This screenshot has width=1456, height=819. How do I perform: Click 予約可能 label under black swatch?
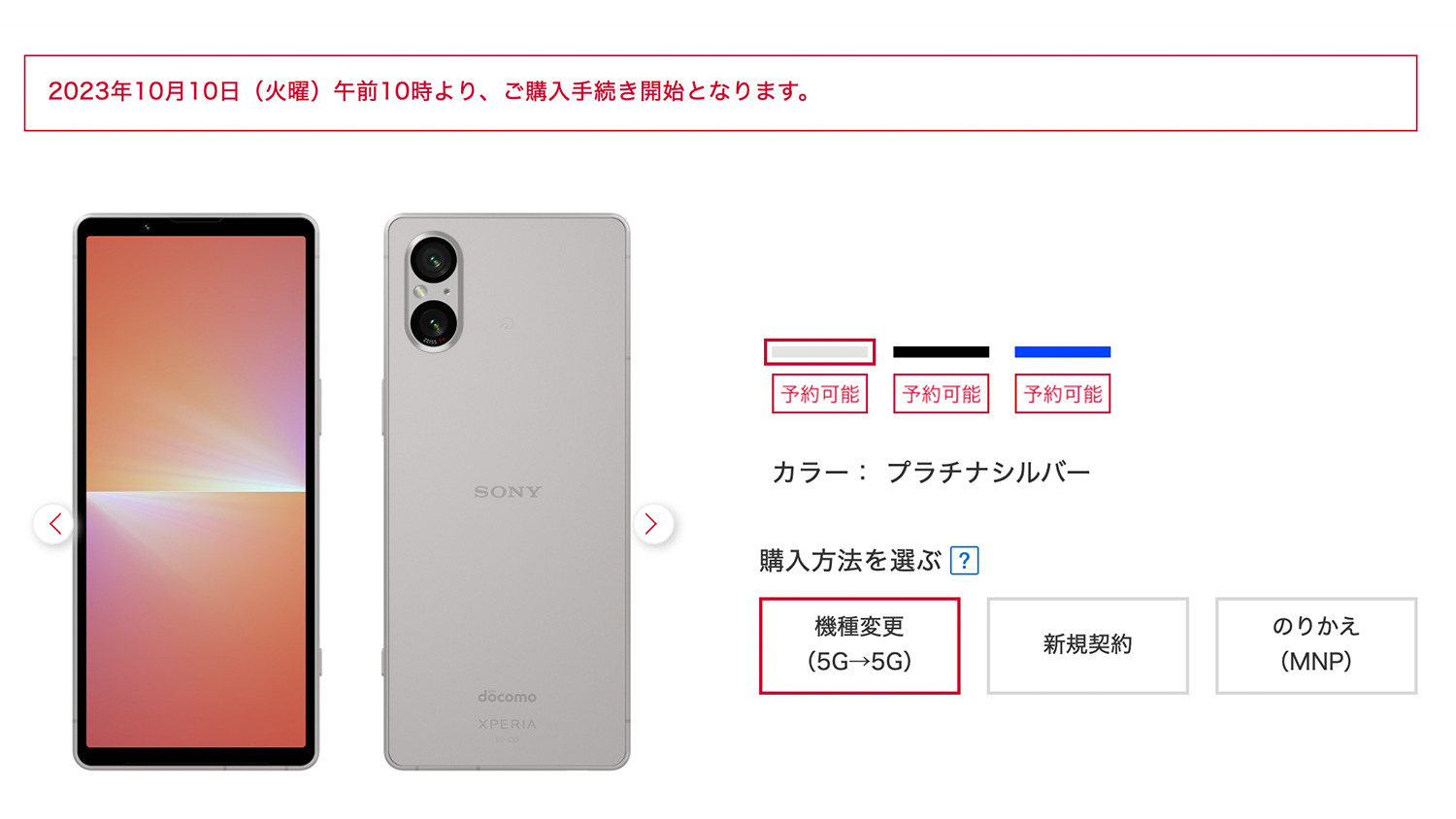coord(941,394)
